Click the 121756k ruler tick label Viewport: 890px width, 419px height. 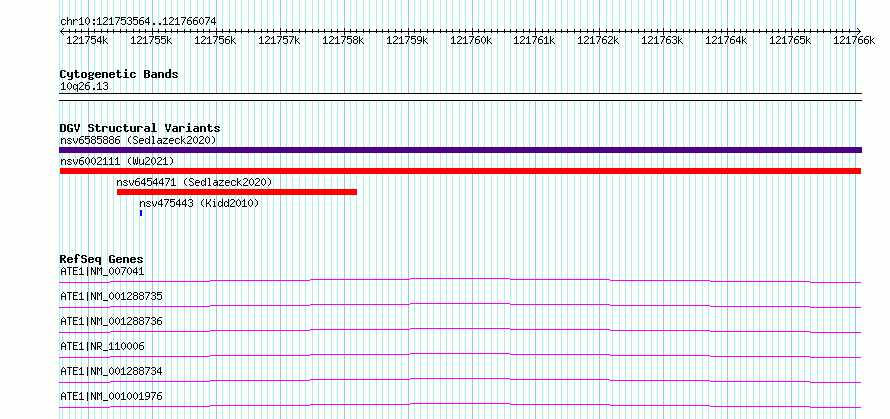[x=215, y=40]
